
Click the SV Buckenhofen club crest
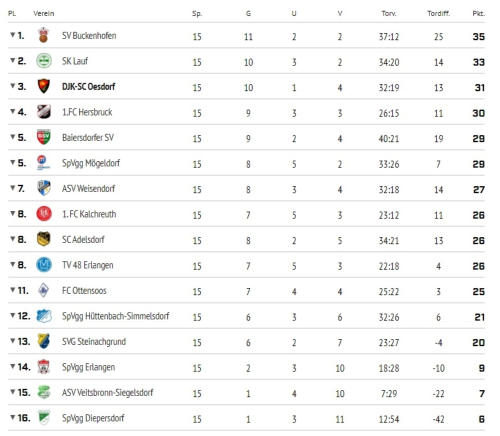tap(43, 35)
